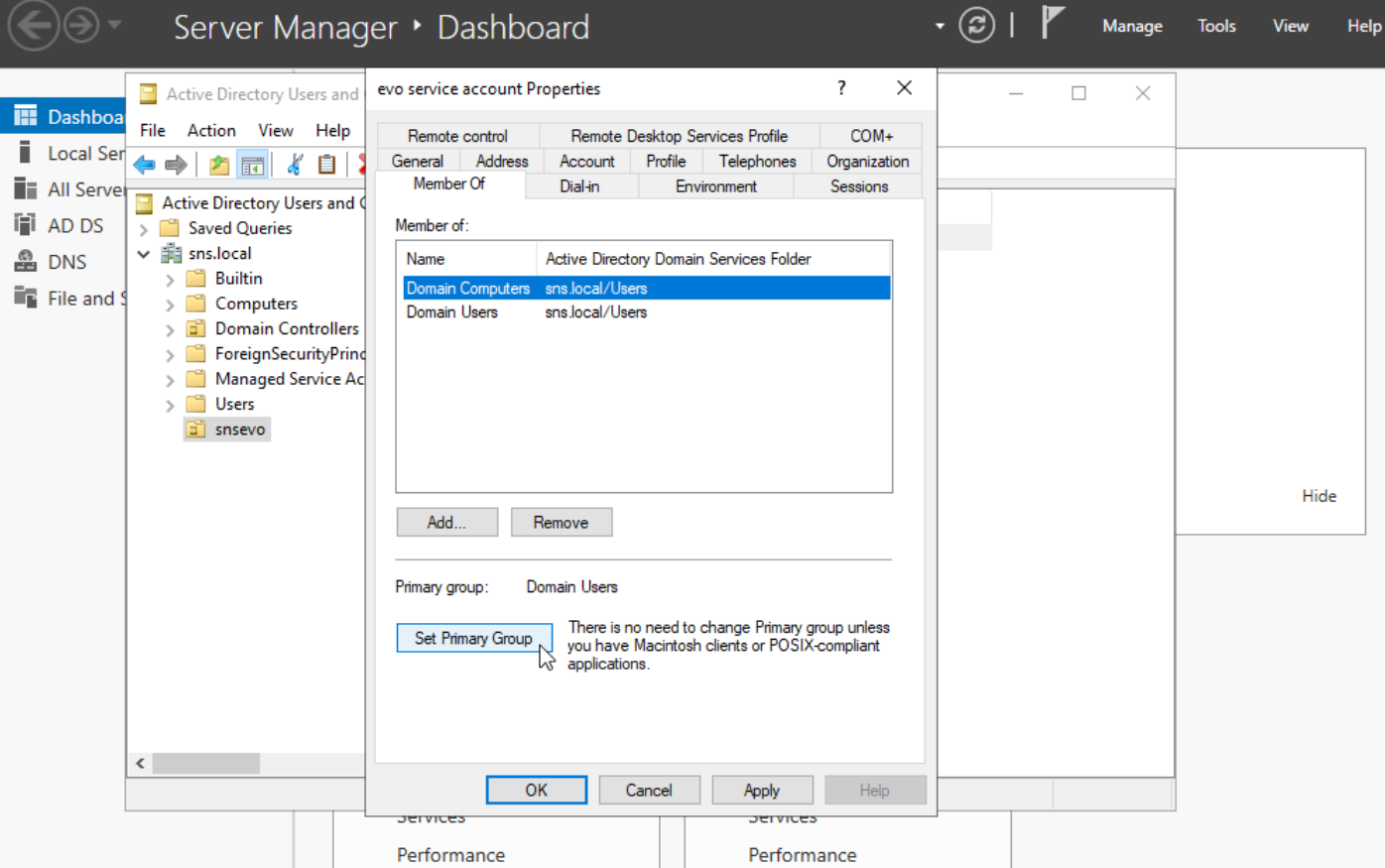Open the Manage menu in Server Manager

click(1132, 26)
